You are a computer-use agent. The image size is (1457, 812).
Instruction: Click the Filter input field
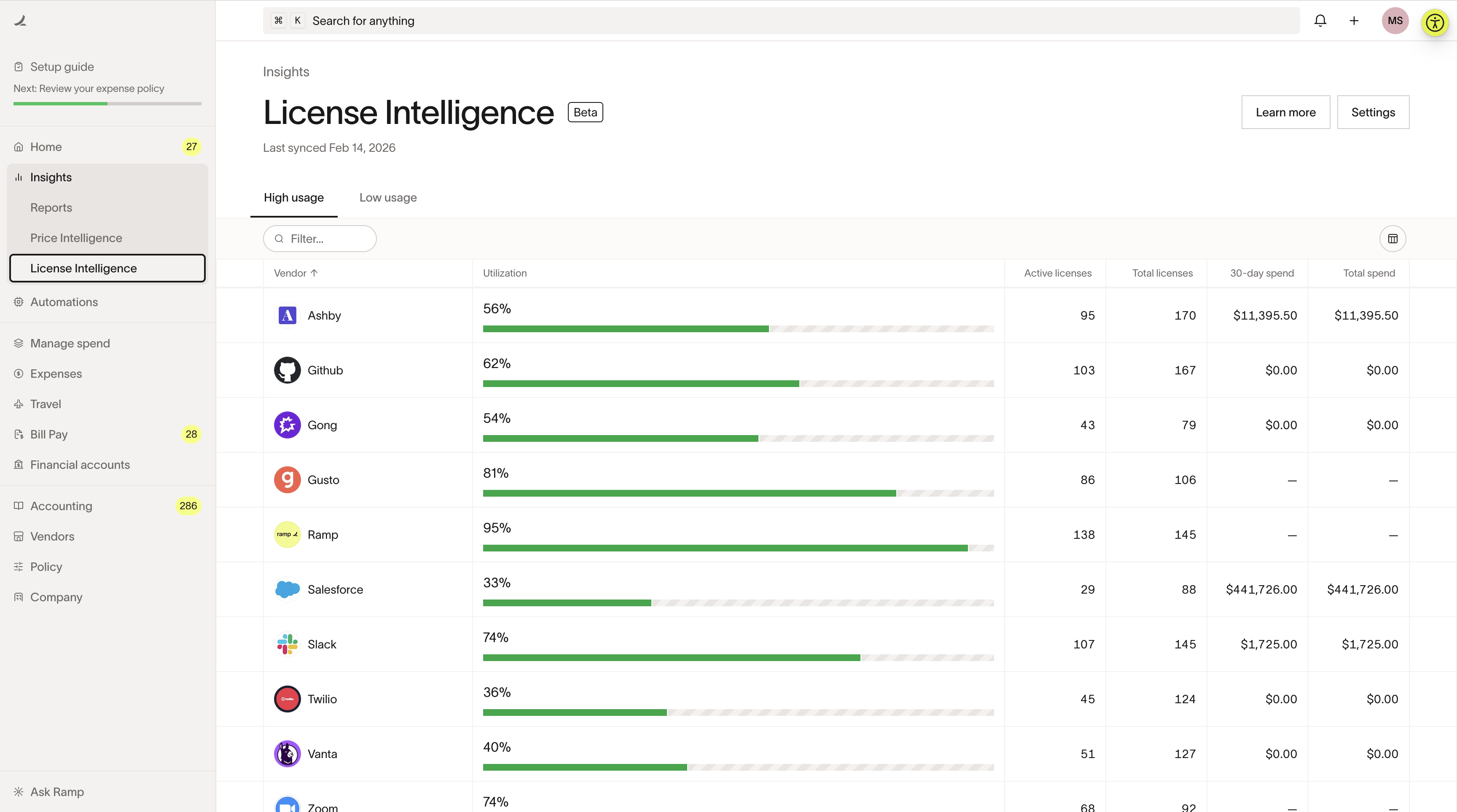(x=320, y=239)
